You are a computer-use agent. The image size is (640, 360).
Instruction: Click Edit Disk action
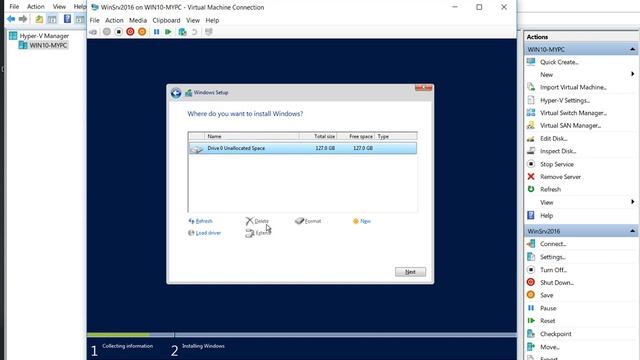coord(553,139)
